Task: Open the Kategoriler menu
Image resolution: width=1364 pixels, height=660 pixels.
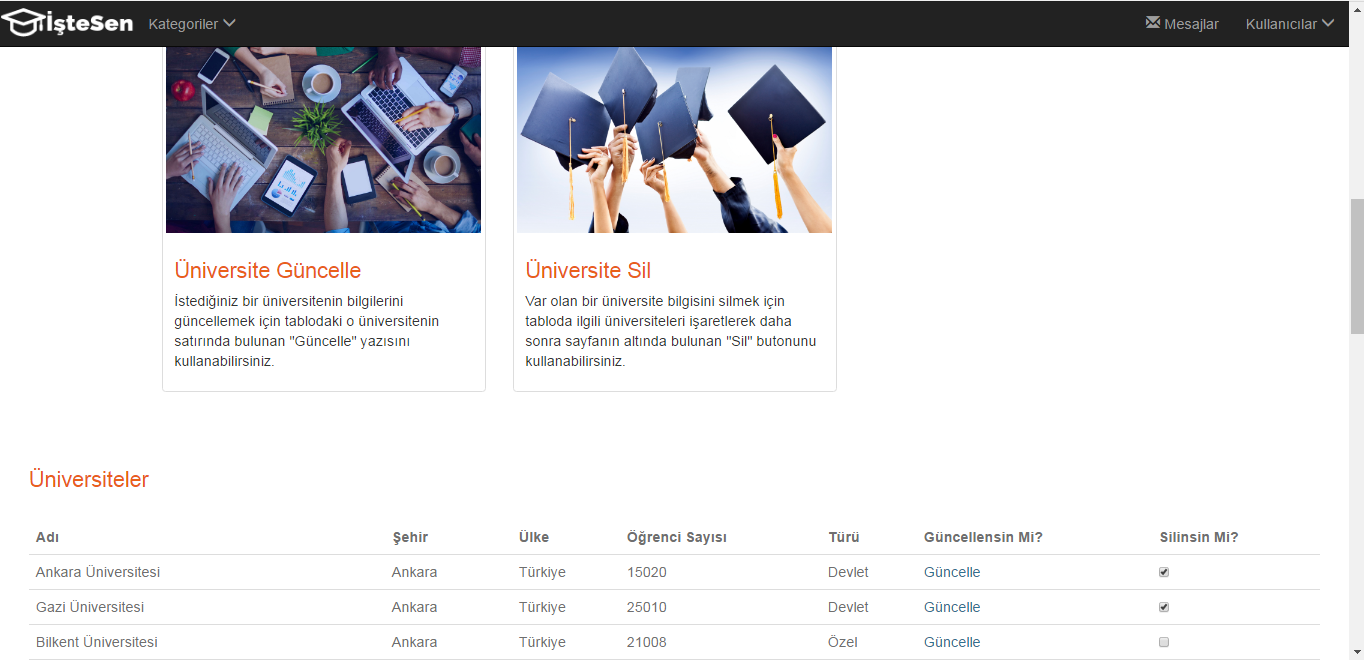Action: pos(192,24)
